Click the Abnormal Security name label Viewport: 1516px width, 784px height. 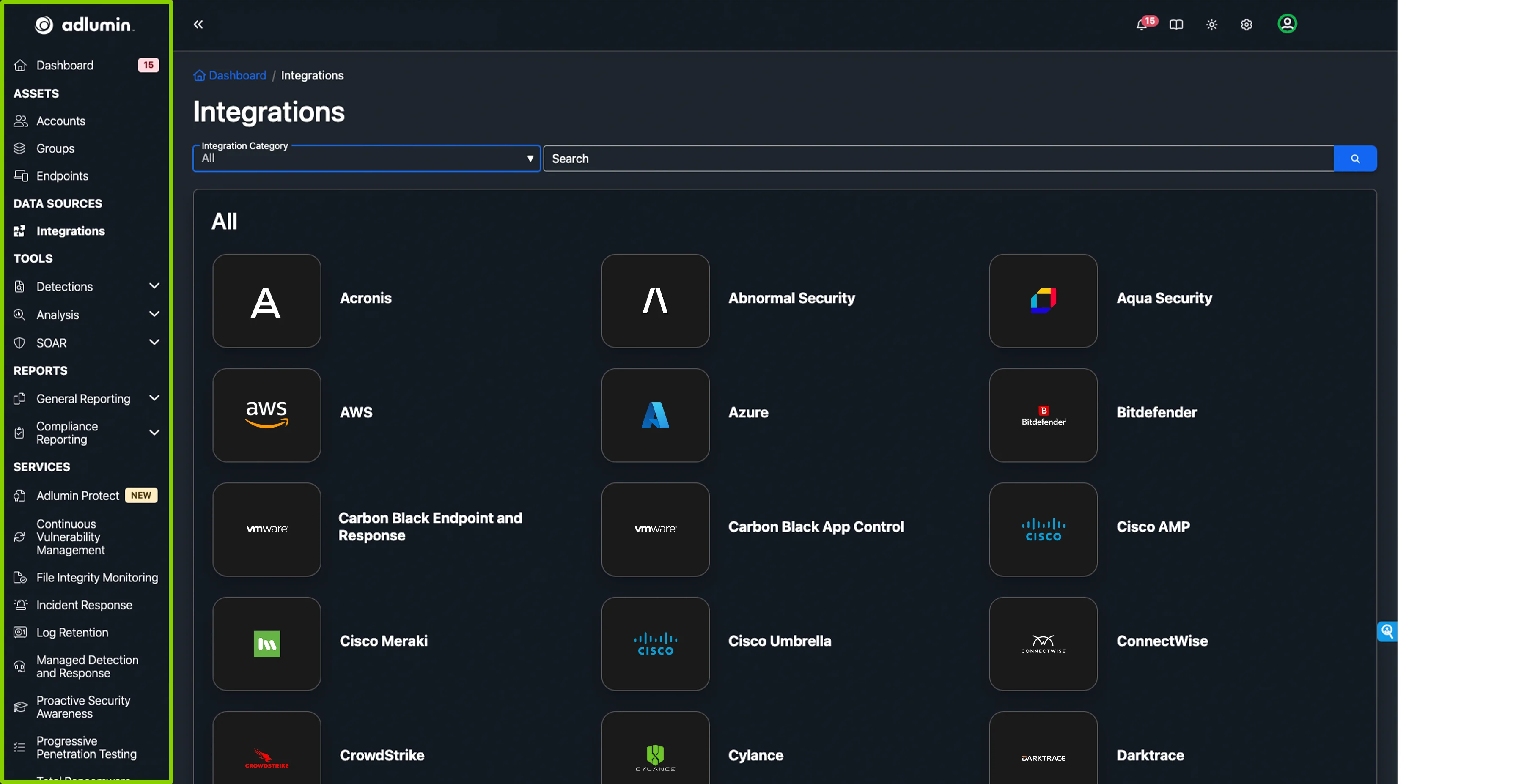791,298
